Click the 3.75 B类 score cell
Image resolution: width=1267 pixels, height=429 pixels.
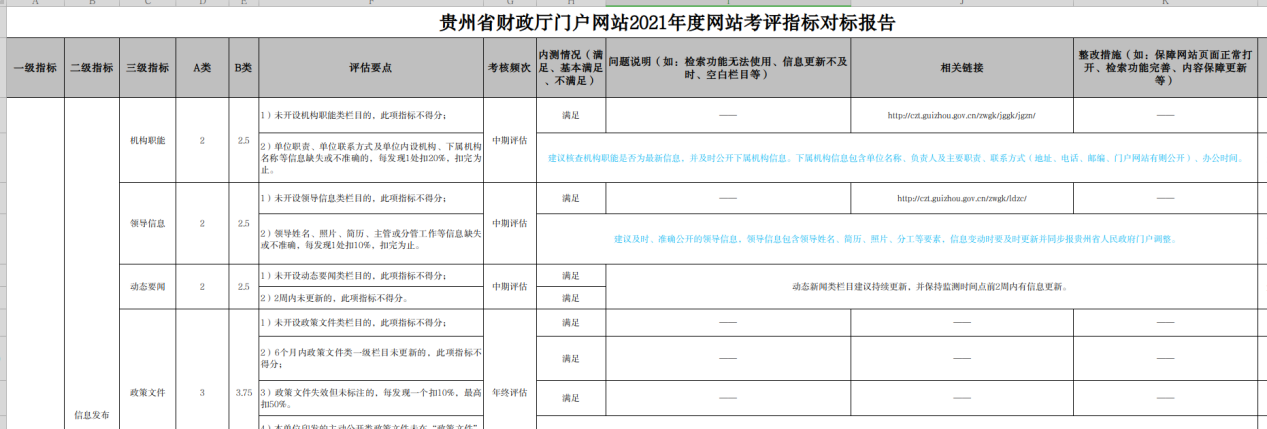pyautogui.click(x=243, y=393)
